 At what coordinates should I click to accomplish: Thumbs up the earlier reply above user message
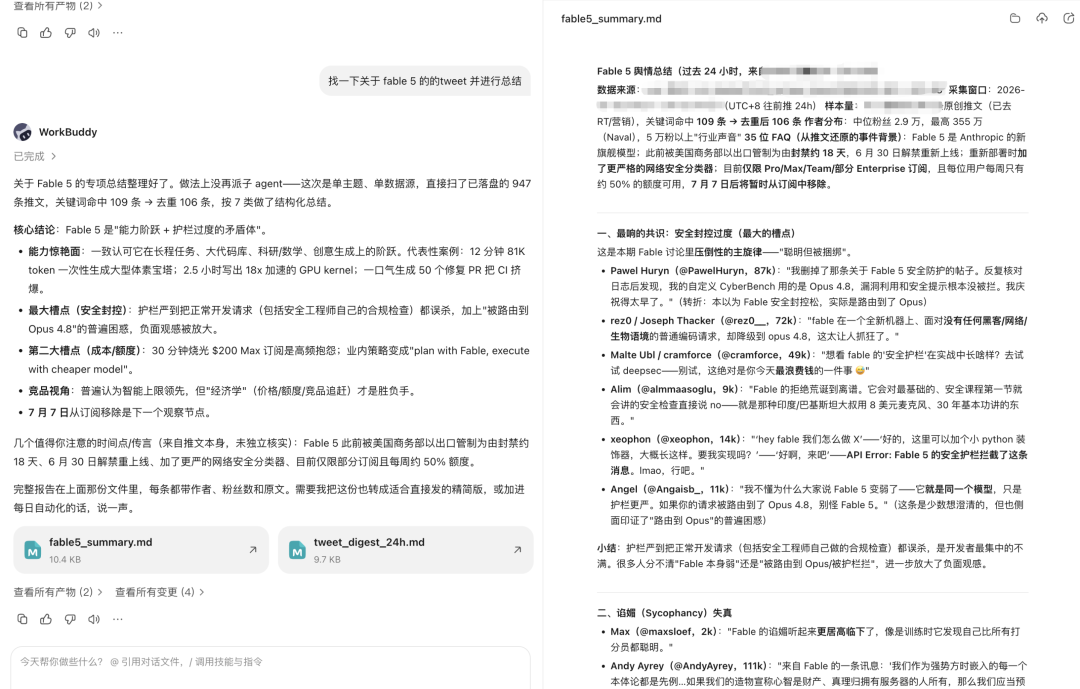click(46, 32)
